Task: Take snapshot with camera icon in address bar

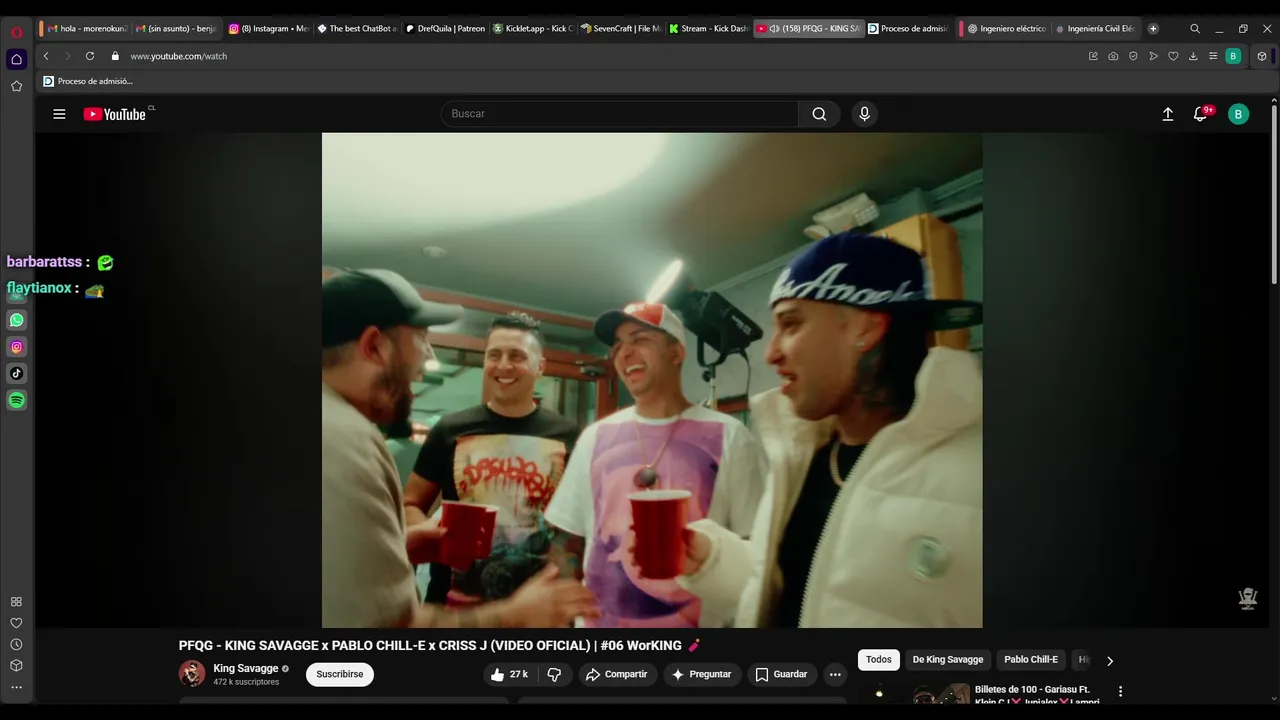Action: coord(1113,56)
